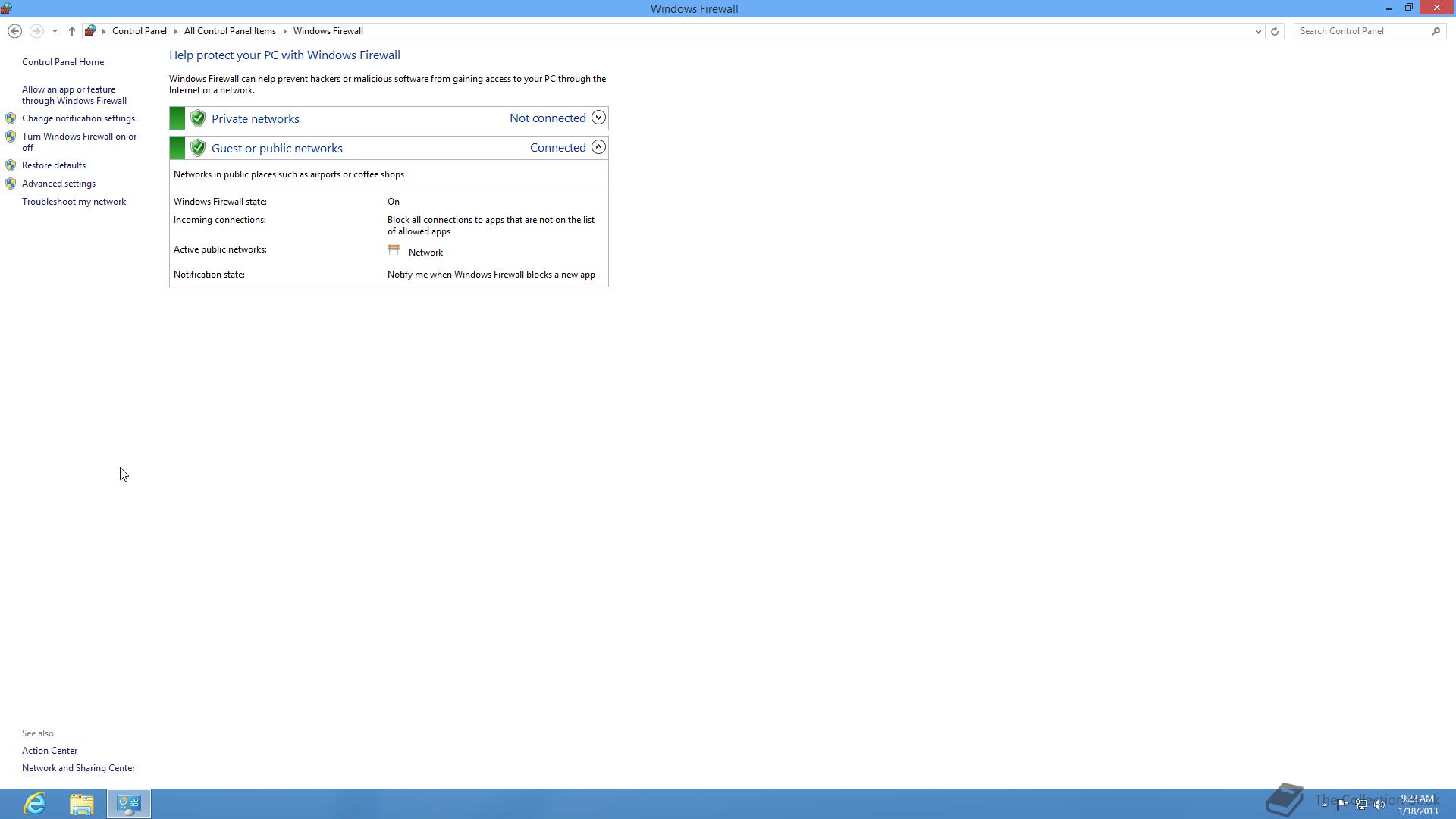Open address bar history dropdown
The height and width of the screenshot is (819, 1456).
[1258, 31]
